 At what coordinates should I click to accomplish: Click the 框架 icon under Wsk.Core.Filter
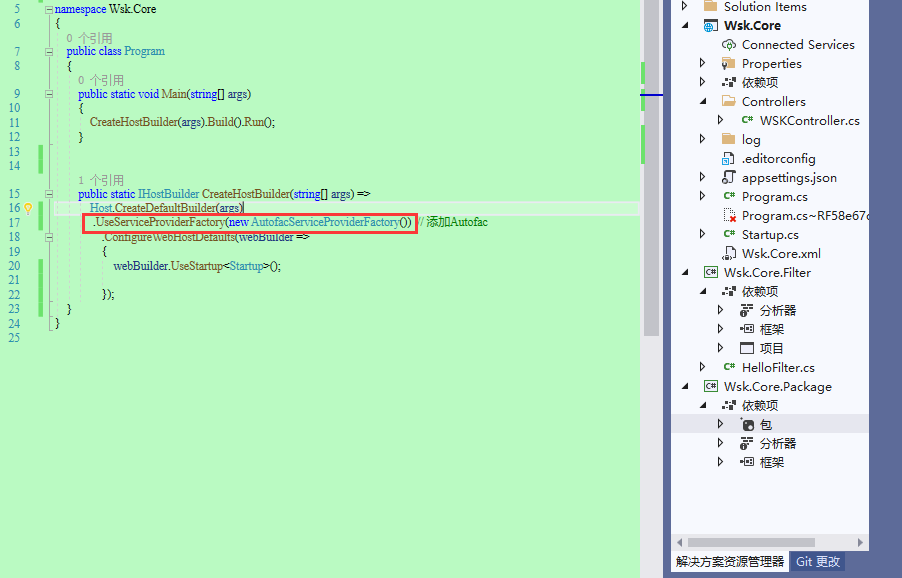tap(747, 330)
